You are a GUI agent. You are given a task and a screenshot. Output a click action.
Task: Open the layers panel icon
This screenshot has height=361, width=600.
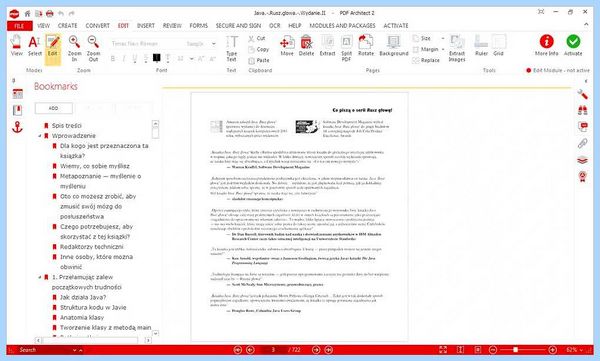click(582, 160)
